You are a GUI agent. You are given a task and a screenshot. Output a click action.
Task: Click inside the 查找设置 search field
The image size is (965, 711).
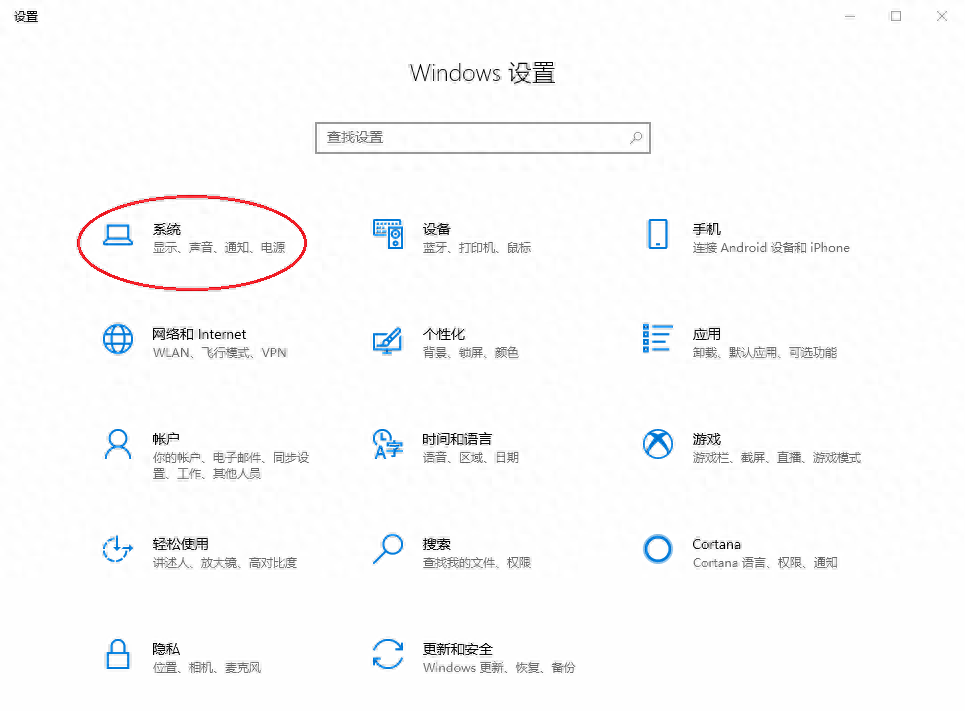[x=470, y=138]
